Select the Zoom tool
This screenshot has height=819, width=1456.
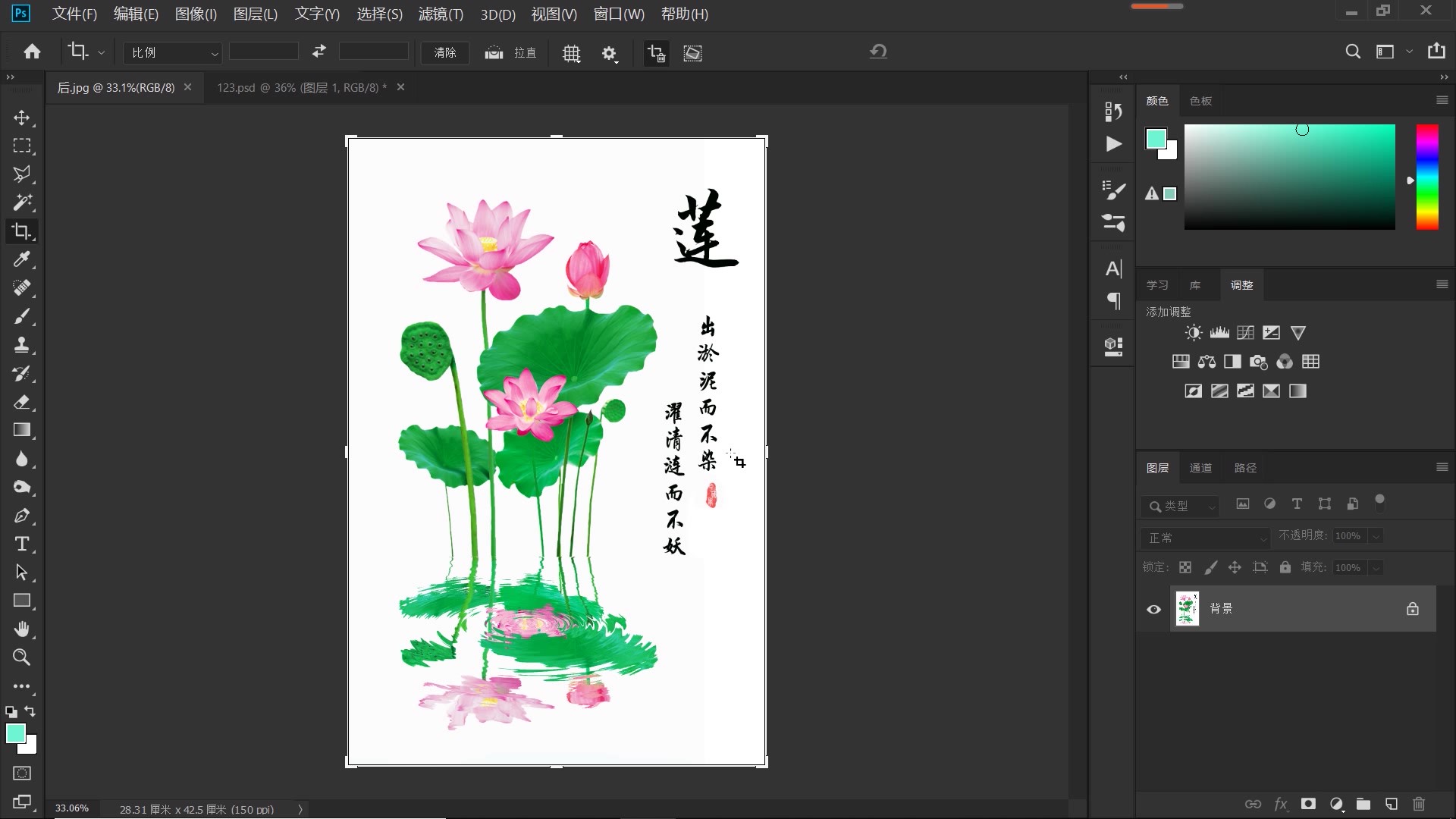tap(22, 657)
